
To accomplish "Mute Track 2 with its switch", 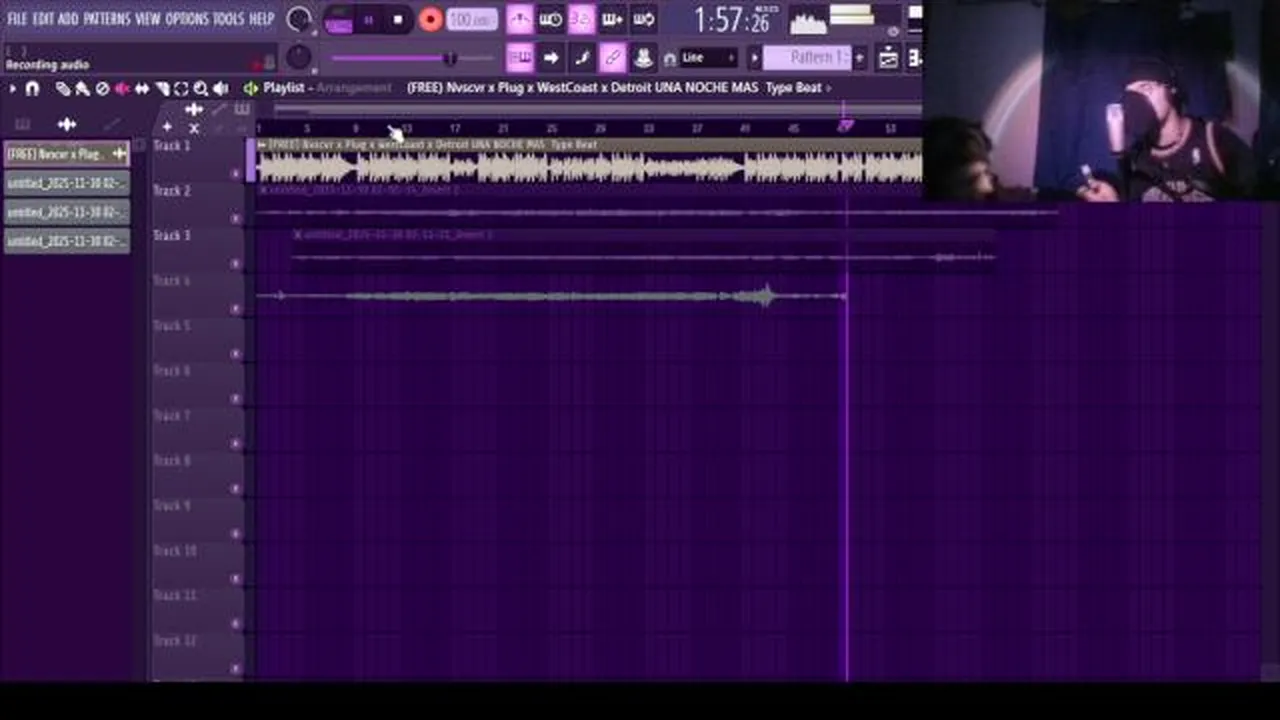I will click(x=236, y=219).
